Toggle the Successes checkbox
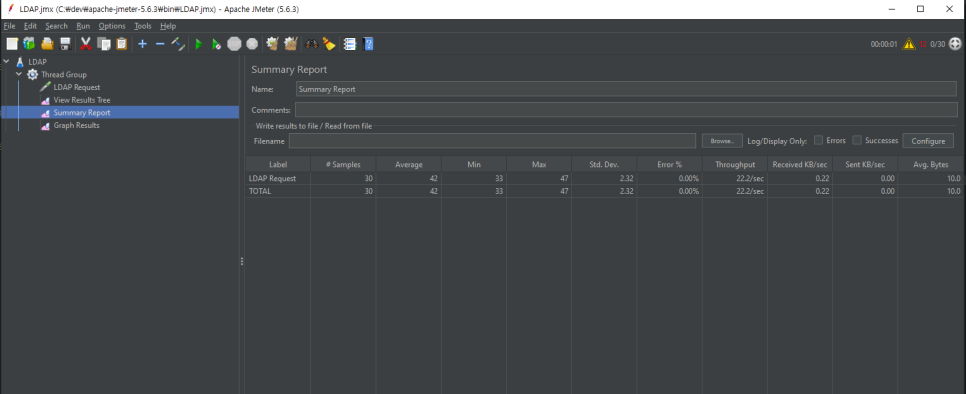 [x=857, y=140]
